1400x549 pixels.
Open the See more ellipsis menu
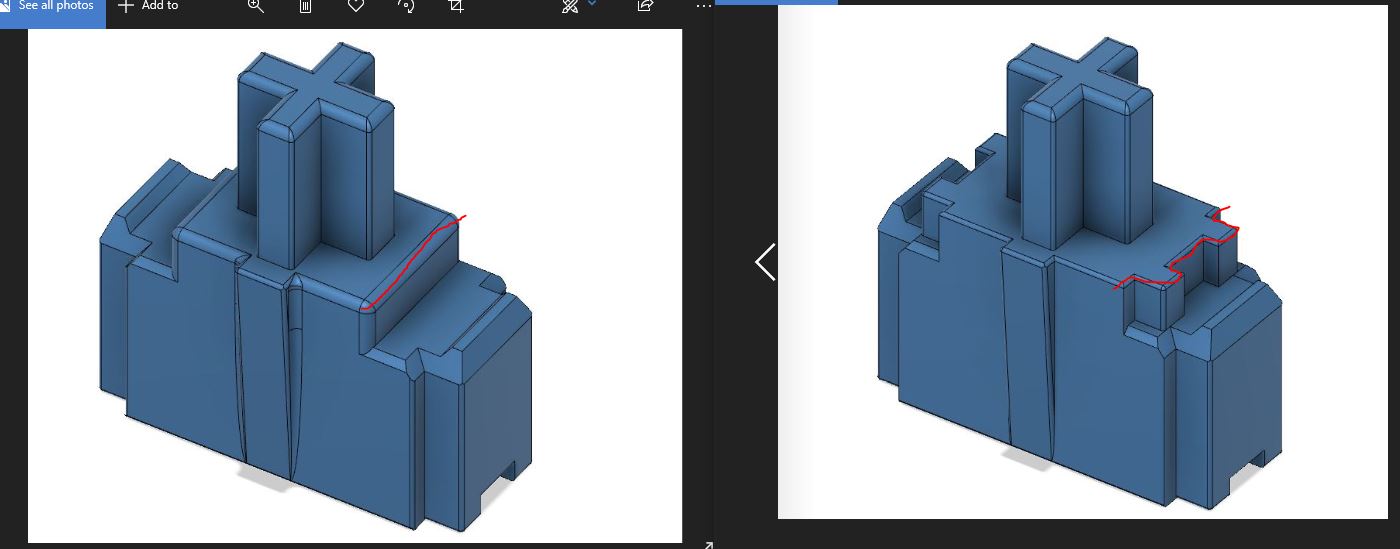702,6
